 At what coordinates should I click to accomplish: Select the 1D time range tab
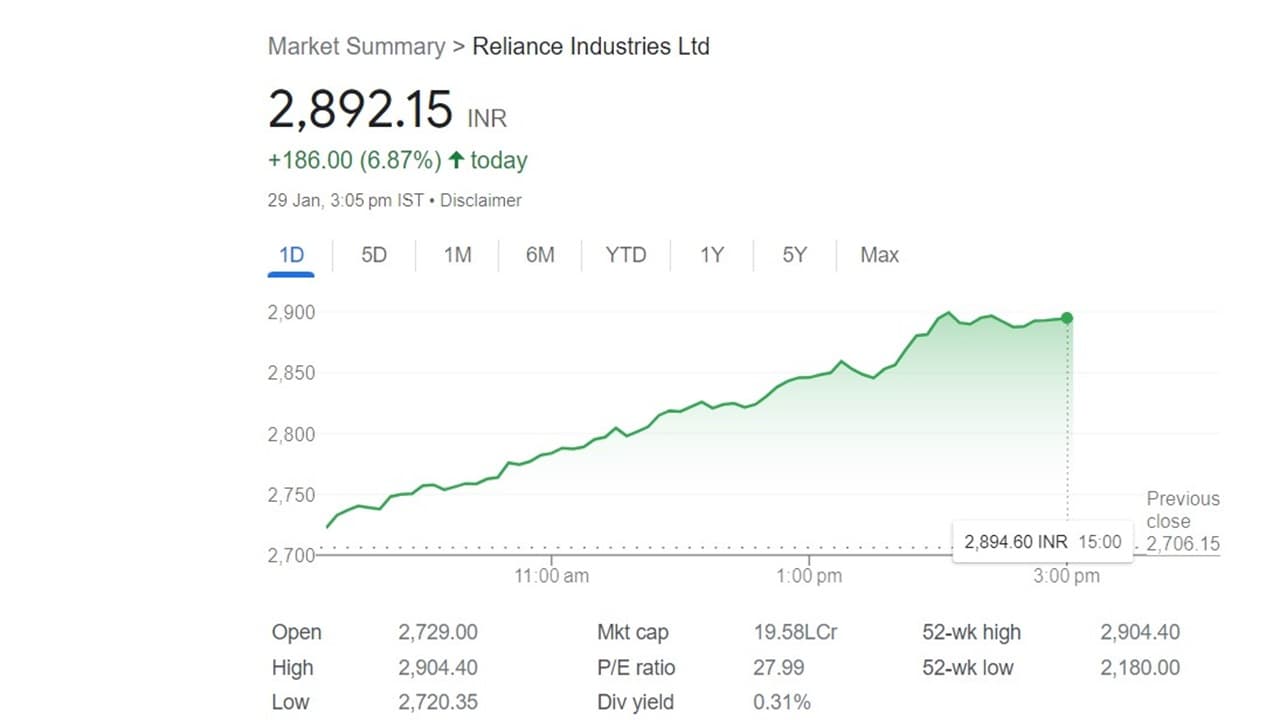coord(291,256)
